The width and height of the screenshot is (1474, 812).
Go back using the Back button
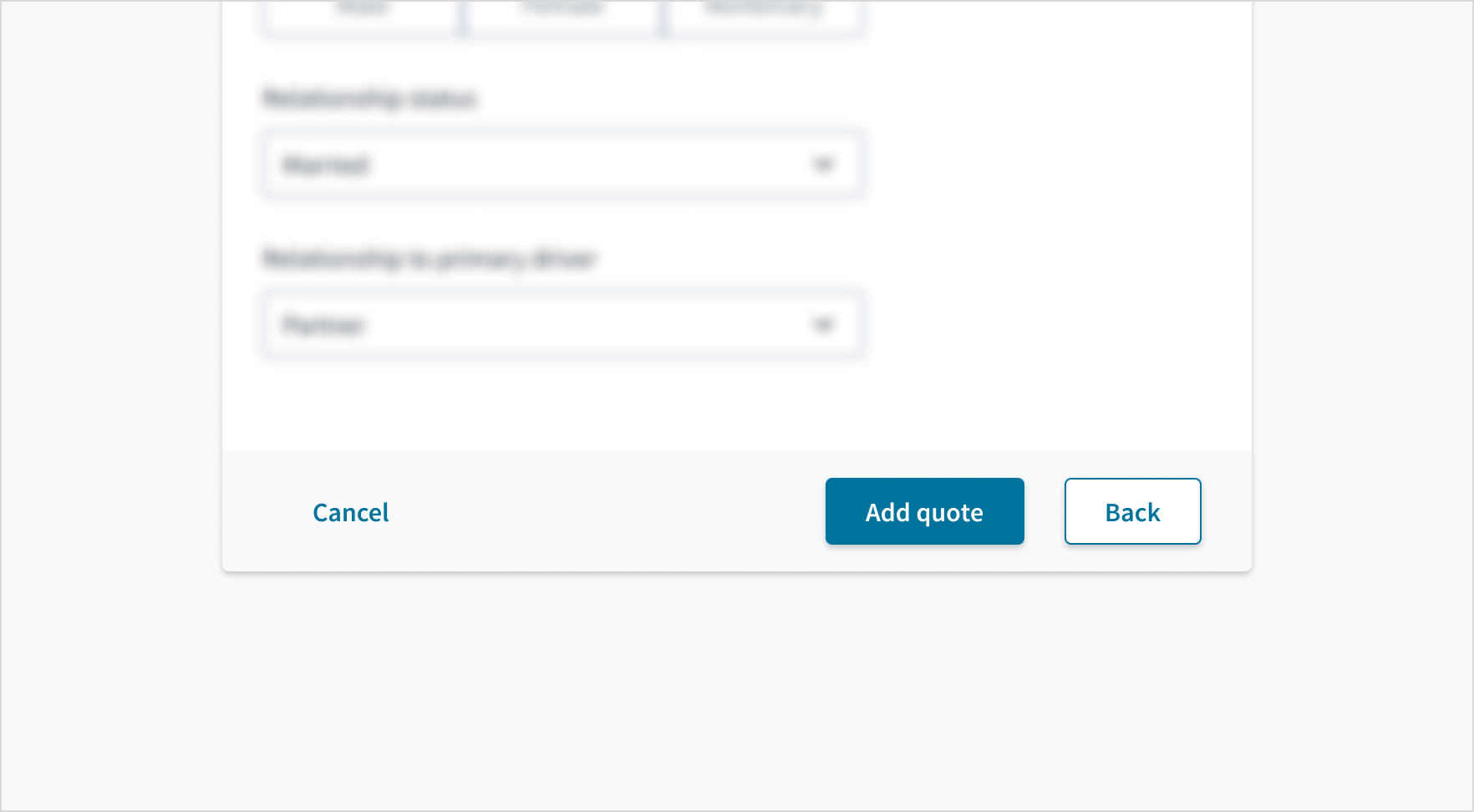click(x=1132, y=511)
